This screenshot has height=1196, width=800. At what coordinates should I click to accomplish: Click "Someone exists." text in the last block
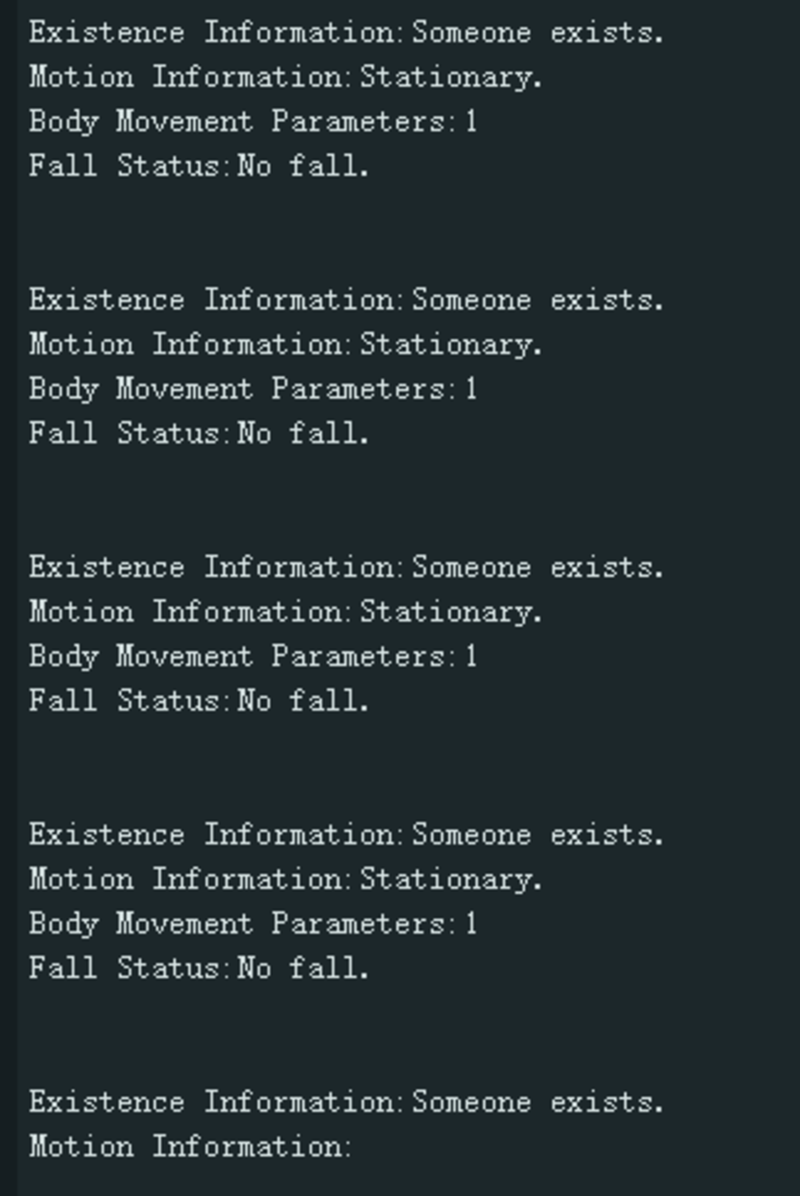pyautogui.click(x=538, y=1102)
